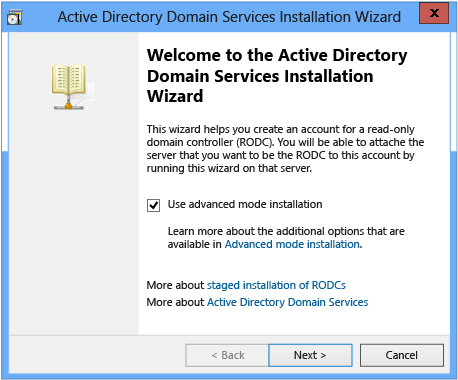The width and height of the screenshot is (458, 380).
Task: Click the window title text
Action: (229, 17)
